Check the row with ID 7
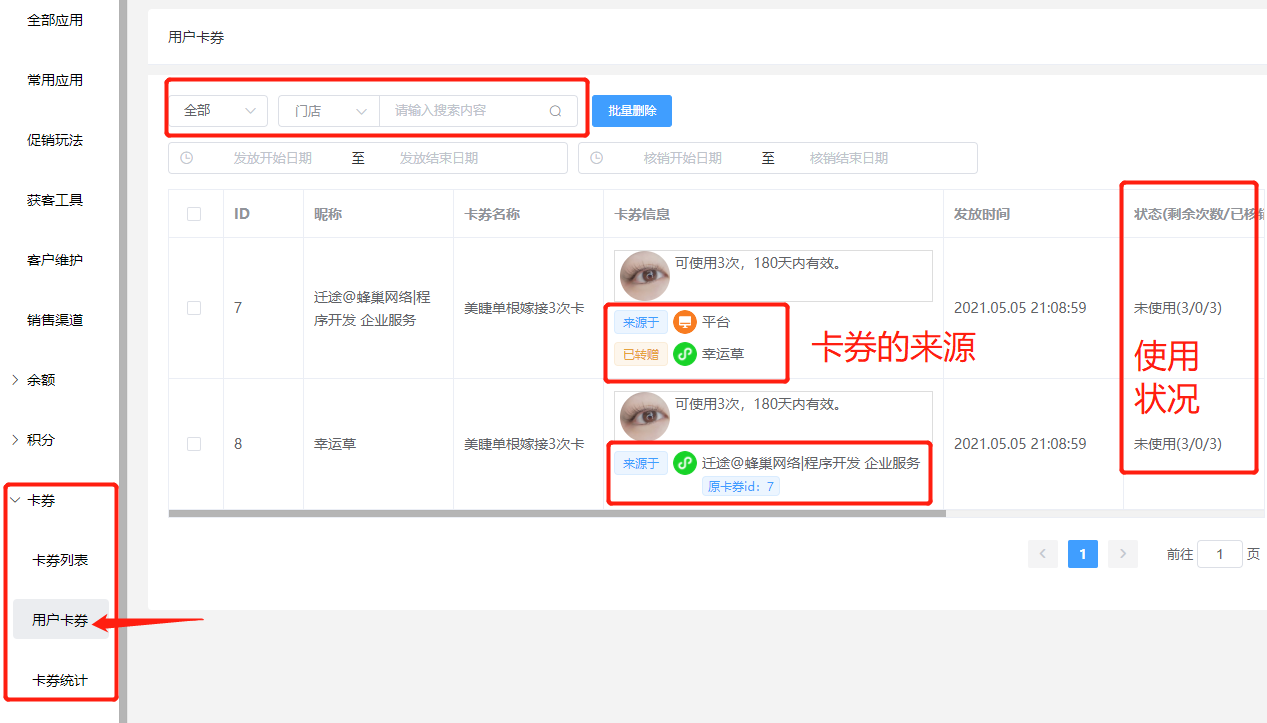Screen dimensions: 1267x723 [x=194, y=308]
